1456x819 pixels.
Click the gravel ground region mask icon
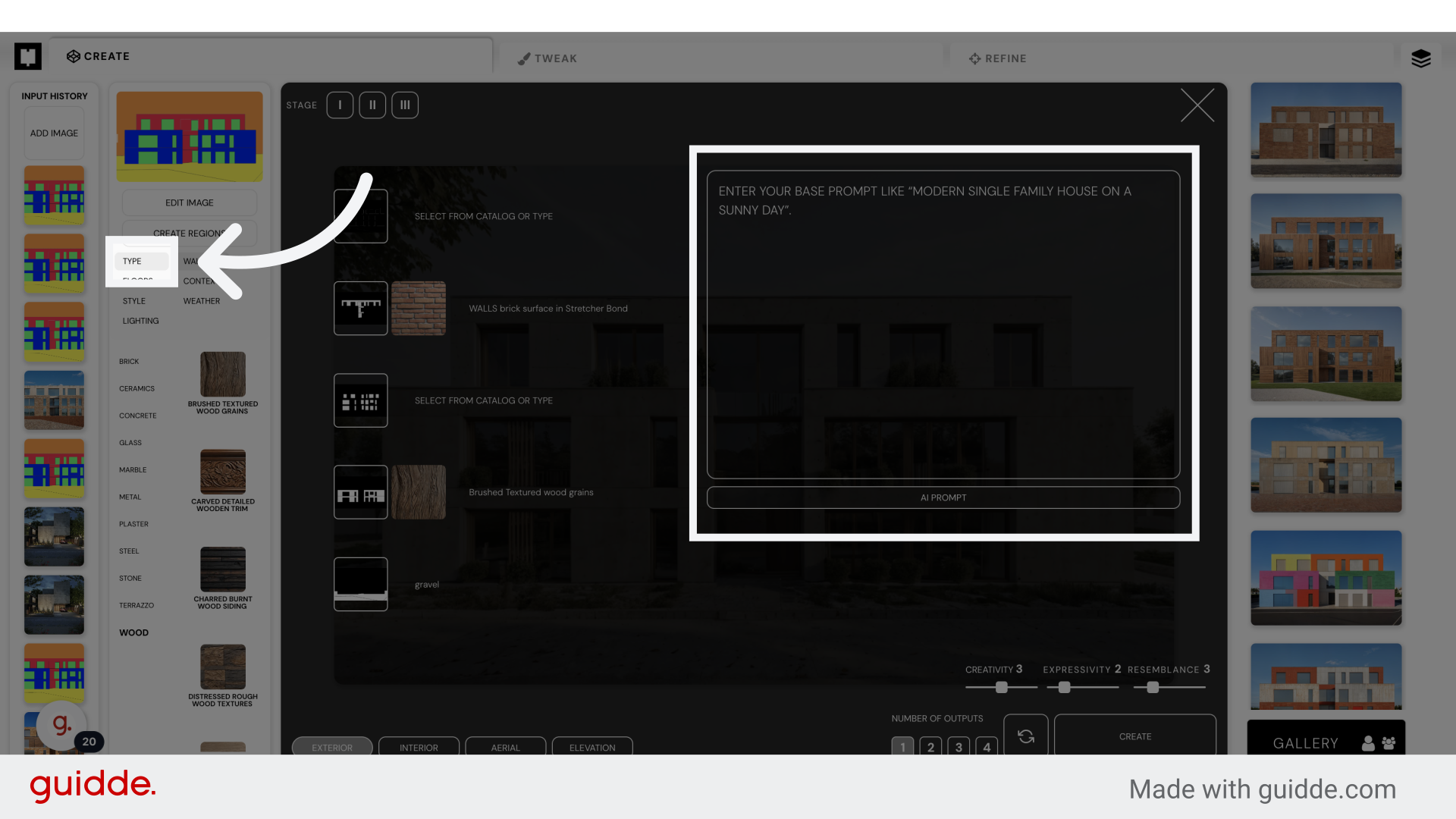(361, 584)
